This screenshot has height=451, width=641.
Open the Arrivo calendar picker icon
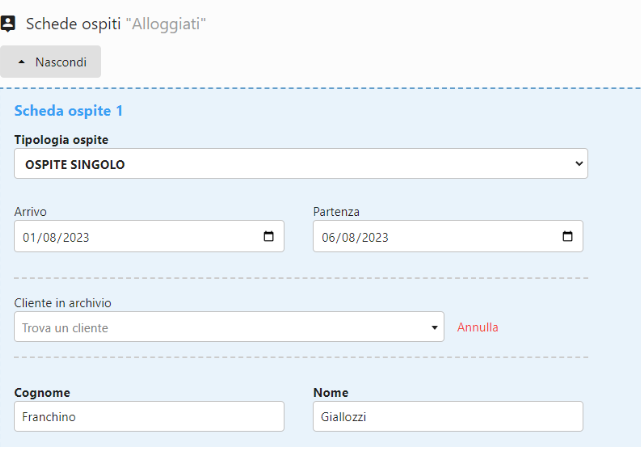click(268, 237)
